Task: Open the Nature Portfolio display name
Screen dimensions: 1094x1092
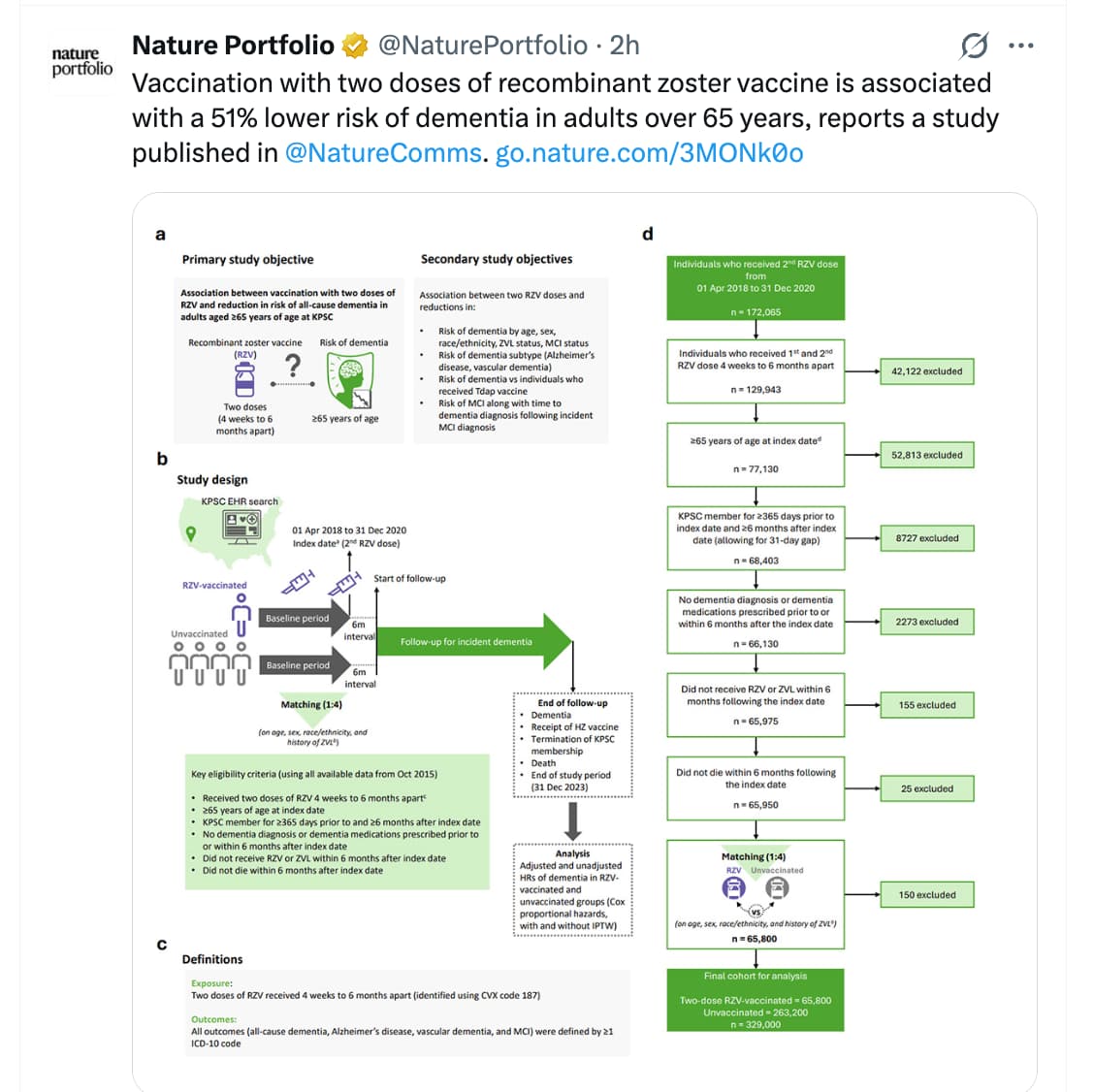Action: (233, 46)
